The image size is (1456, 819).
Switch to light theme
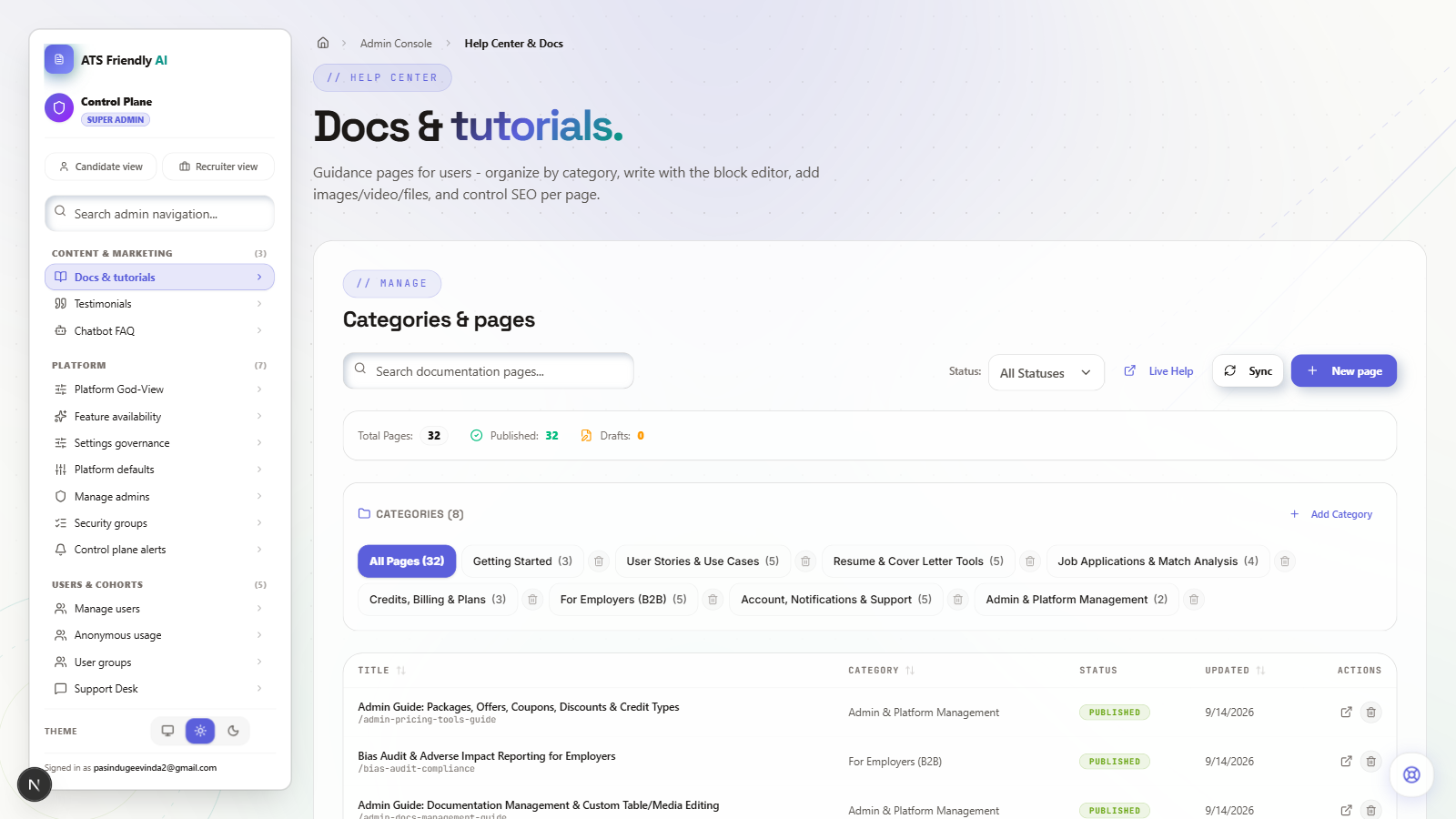click(200, 731)
